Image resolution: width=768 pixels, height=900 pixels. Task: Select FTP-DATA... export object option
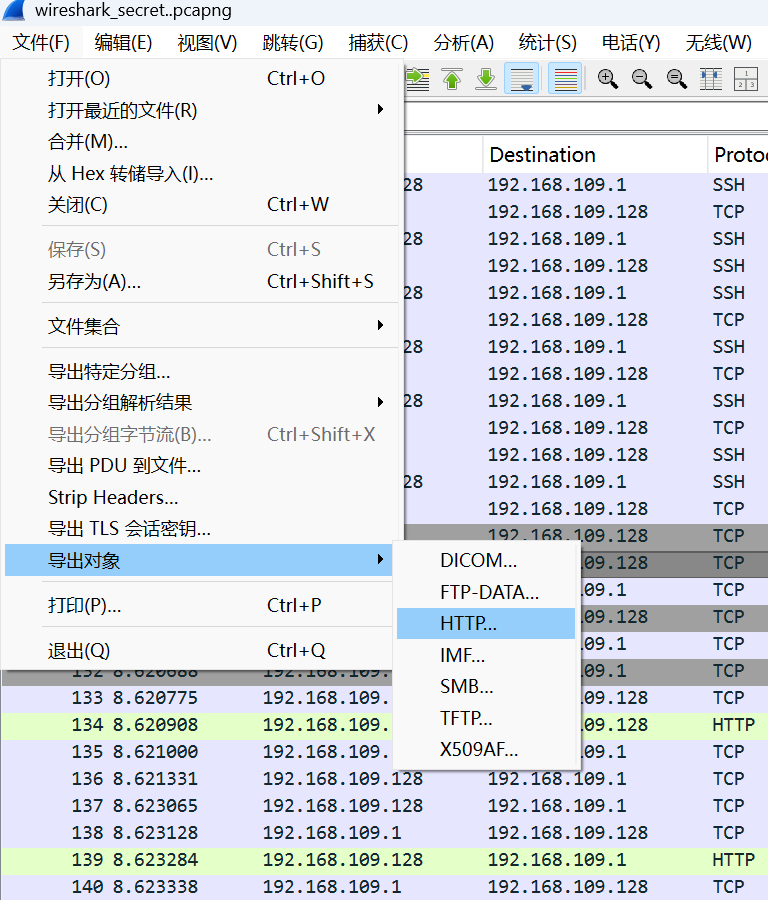click(486, 592)
